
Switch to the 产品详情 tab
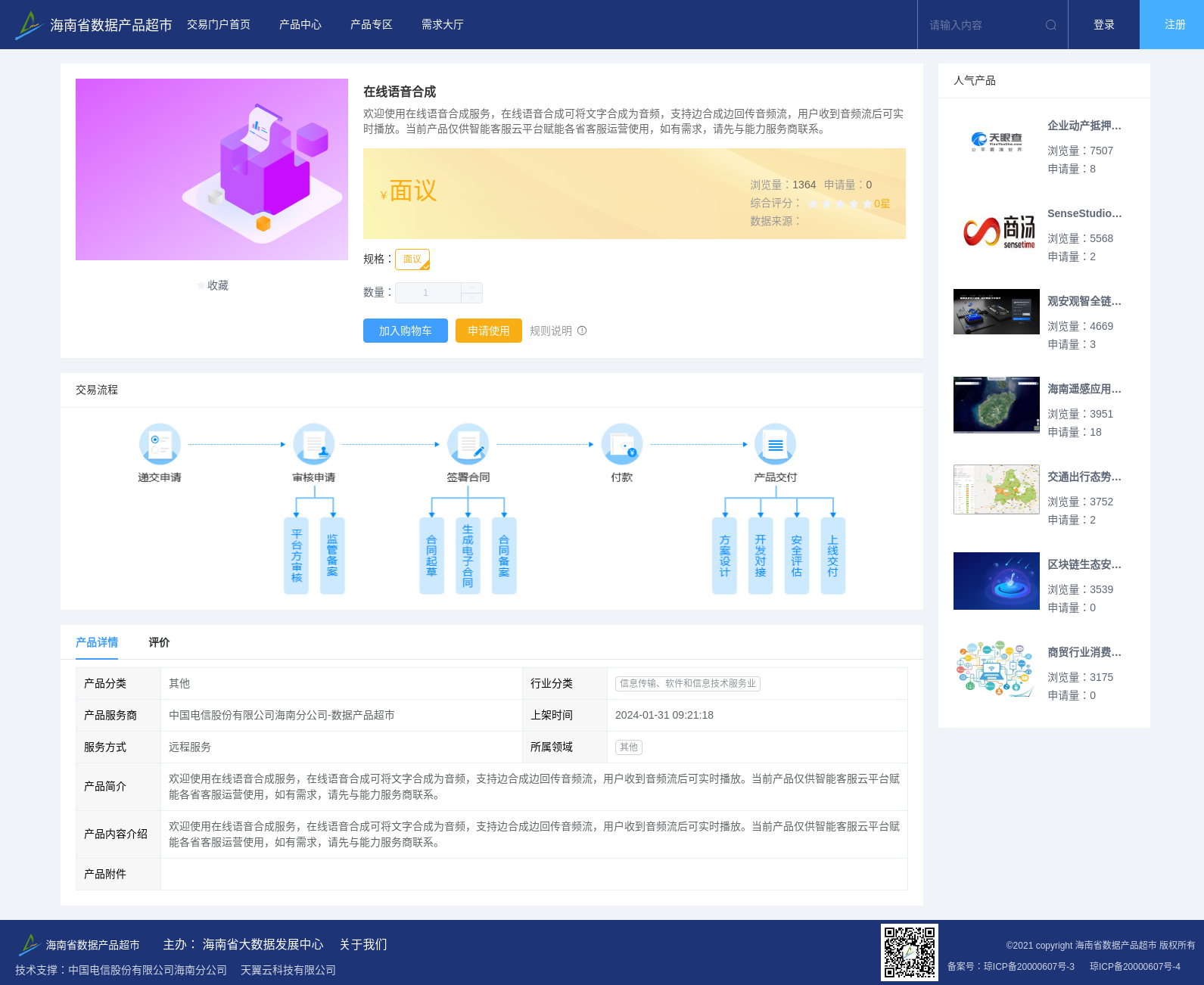(97, 642)
